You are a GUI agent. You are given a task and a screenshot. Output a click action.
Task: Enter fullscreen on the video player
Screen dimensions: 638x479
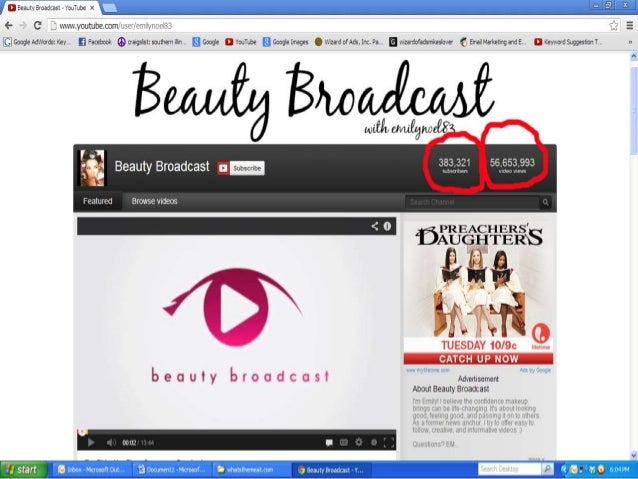tap(389, 443)
